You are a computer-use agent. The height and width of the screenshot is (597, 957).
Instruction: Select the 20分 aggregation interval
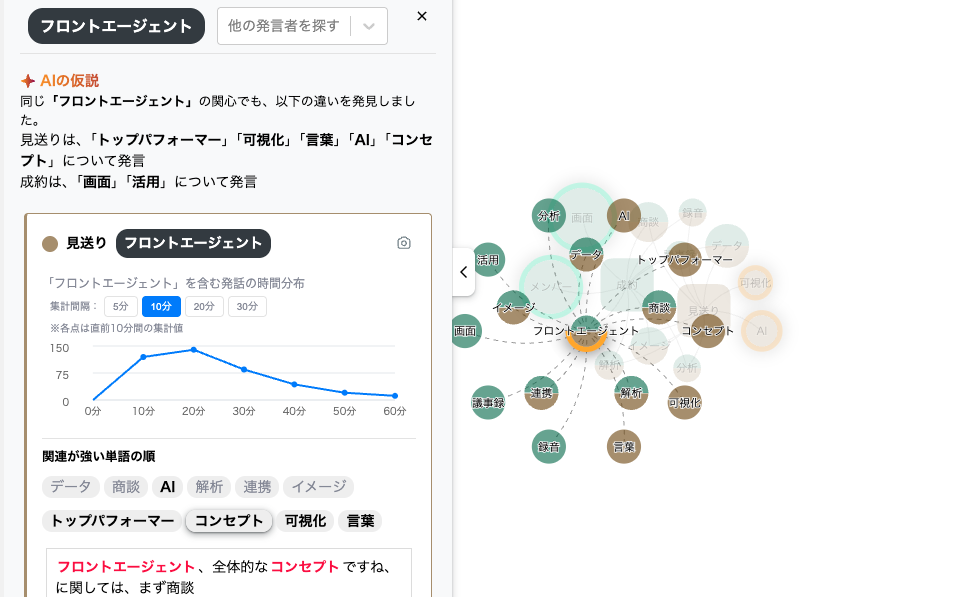203,307
